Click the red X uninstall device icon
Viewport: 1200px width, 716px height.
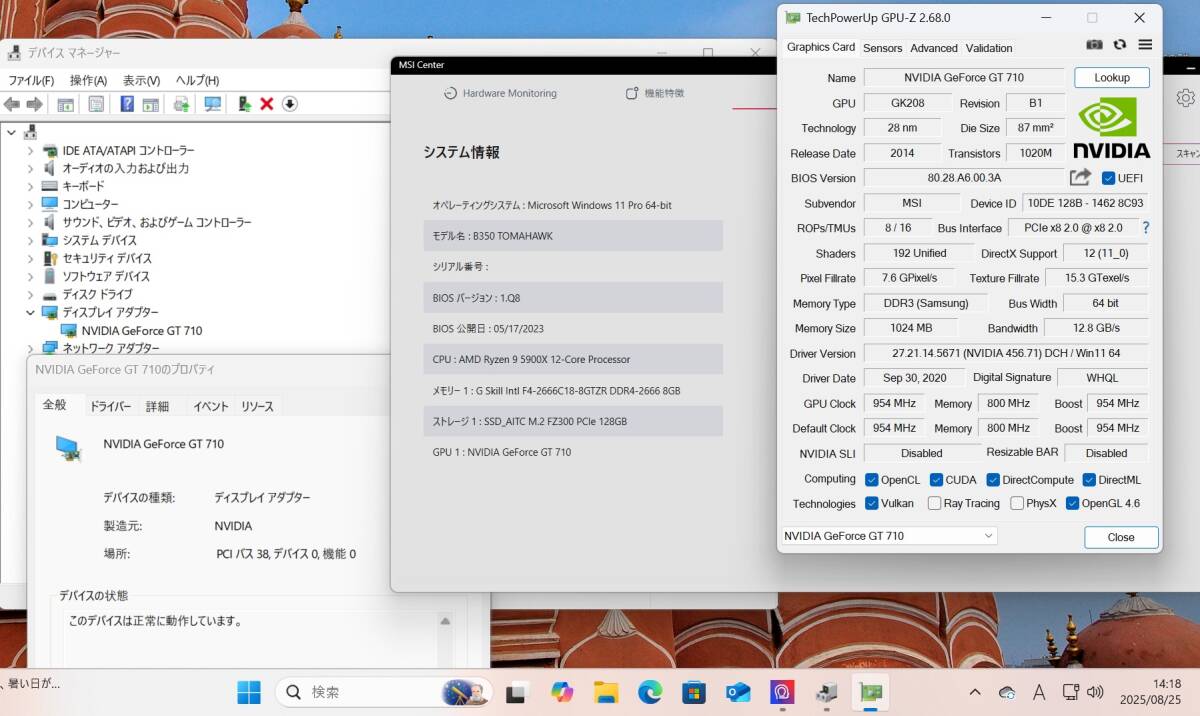(x=267, y=104)
